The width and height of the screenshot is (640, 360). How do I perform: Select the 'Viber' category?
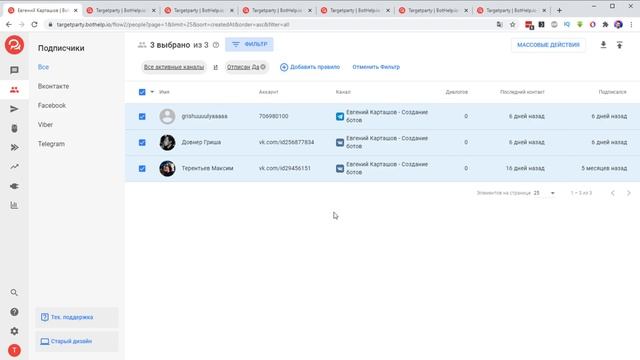(x=45, y=124)
